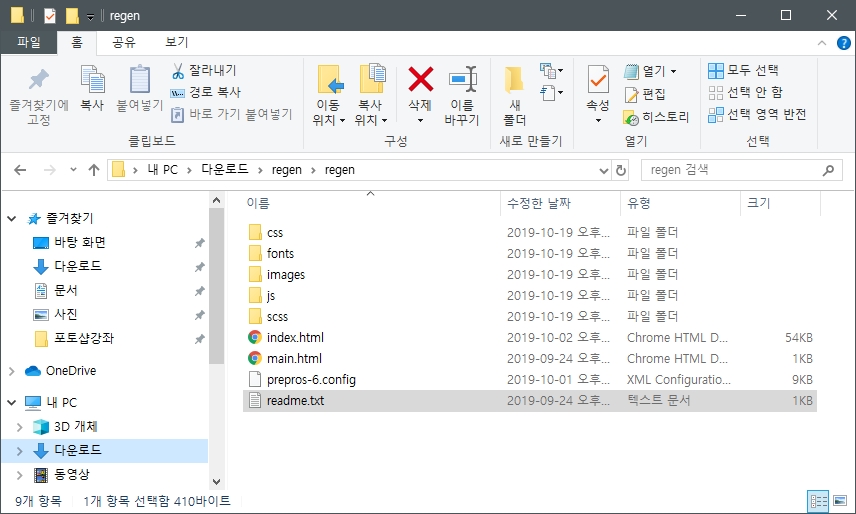Go up one folder level arrow

tap(94, 170)
